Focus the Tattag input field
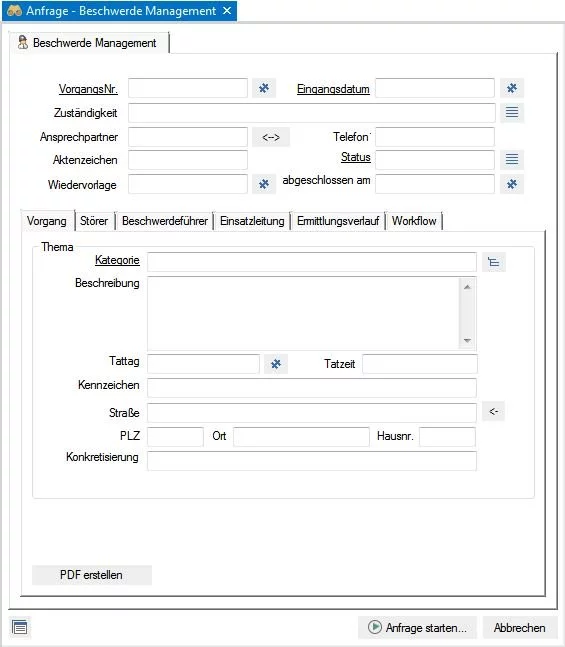 click(203, 364)
